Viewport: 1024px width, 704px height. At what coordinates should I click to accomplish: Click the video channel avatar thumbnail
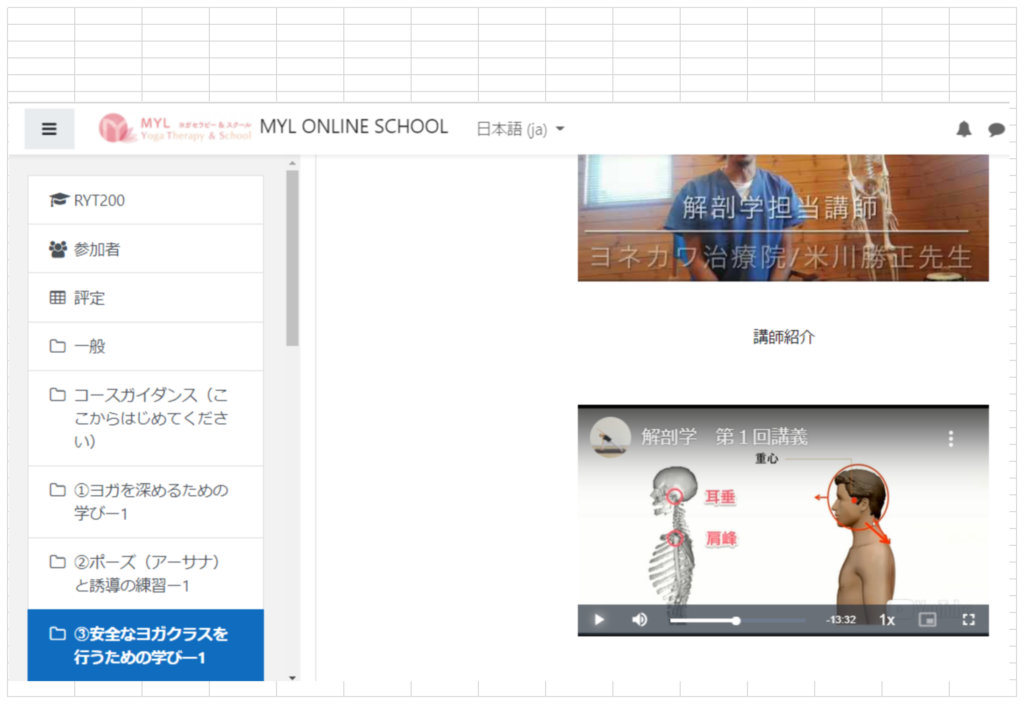coord(610,438)
